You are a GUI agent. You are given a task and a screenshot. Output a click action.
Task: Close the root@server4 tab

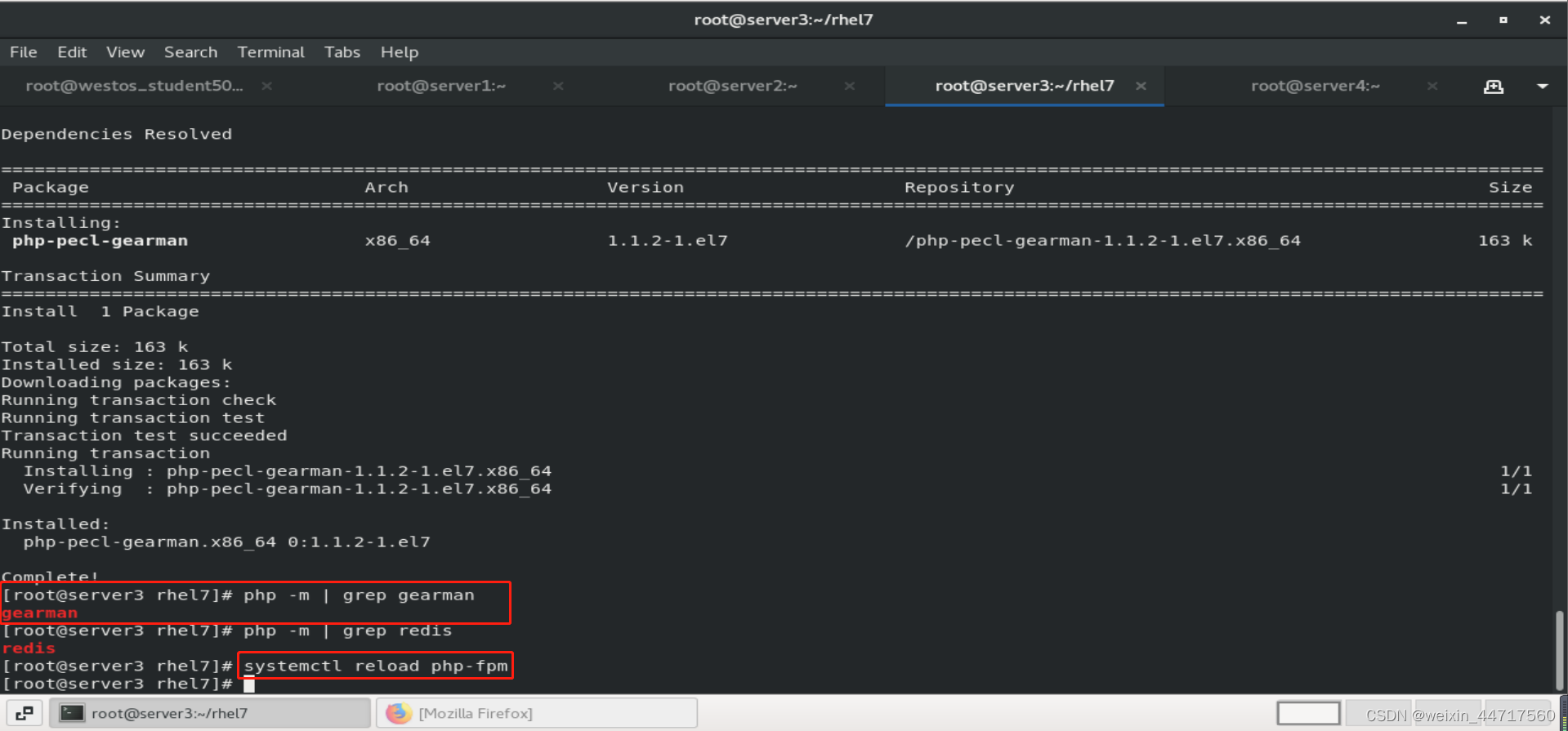click(1432, 86)
